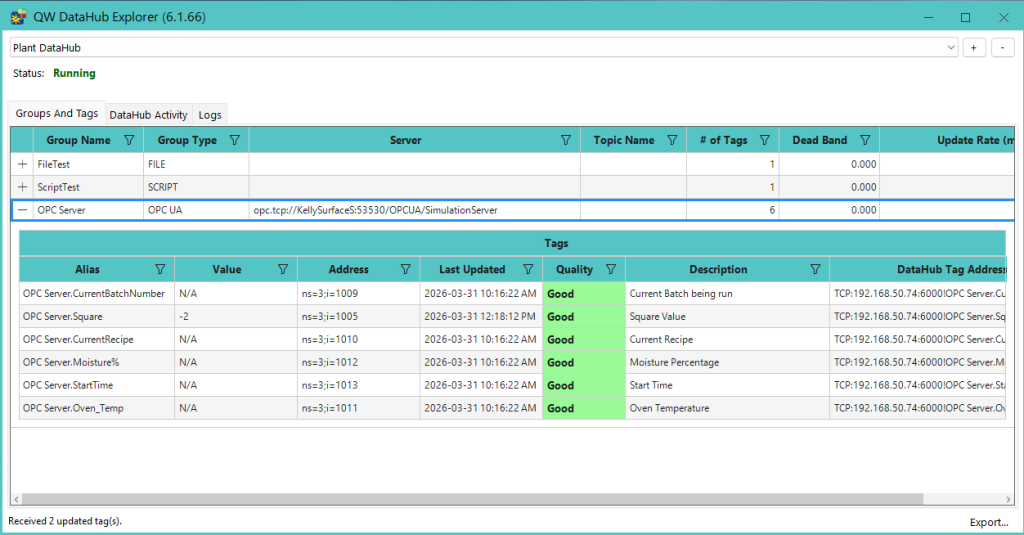Filter the Last Updated column
Viewport: 1024px width, 535px height.
coord(528,269)
